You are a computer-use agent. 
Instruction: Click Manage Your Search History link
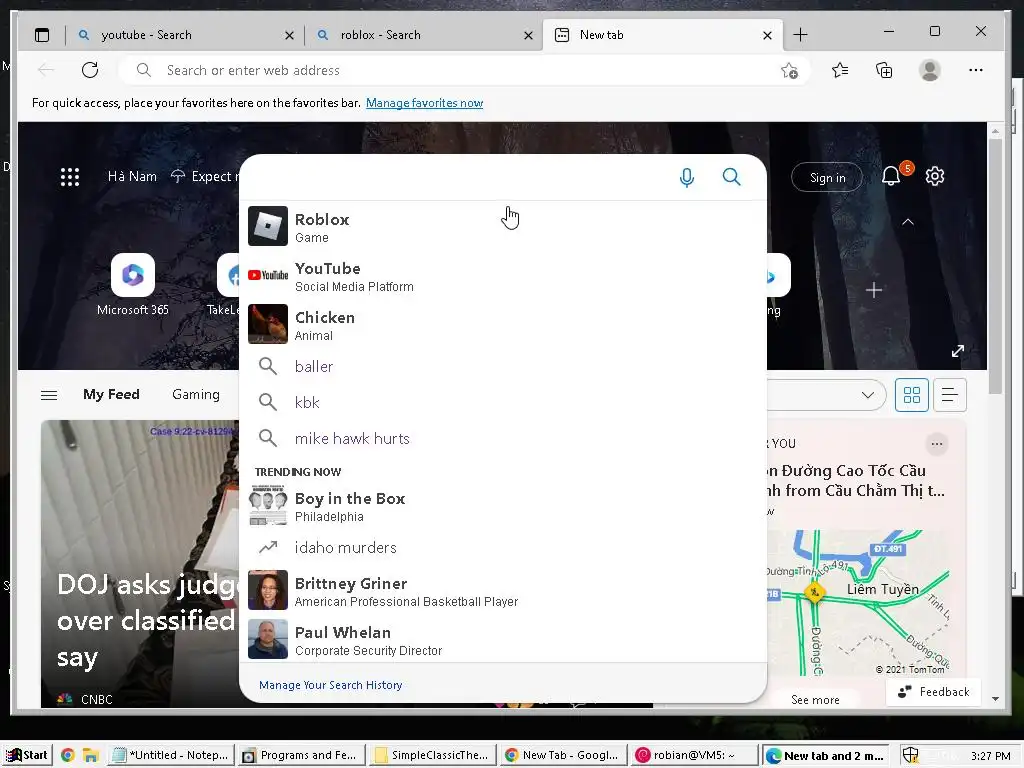pos(330,685)
